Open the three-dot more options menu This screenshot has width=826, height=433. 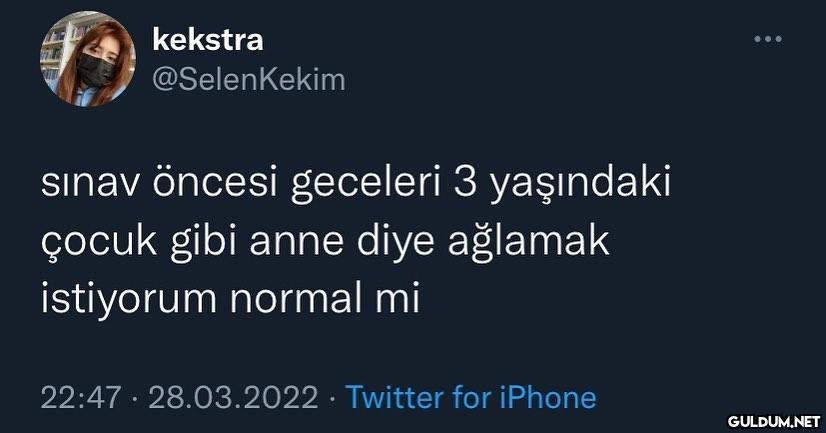pyautogui.click(x=767, y=40)
